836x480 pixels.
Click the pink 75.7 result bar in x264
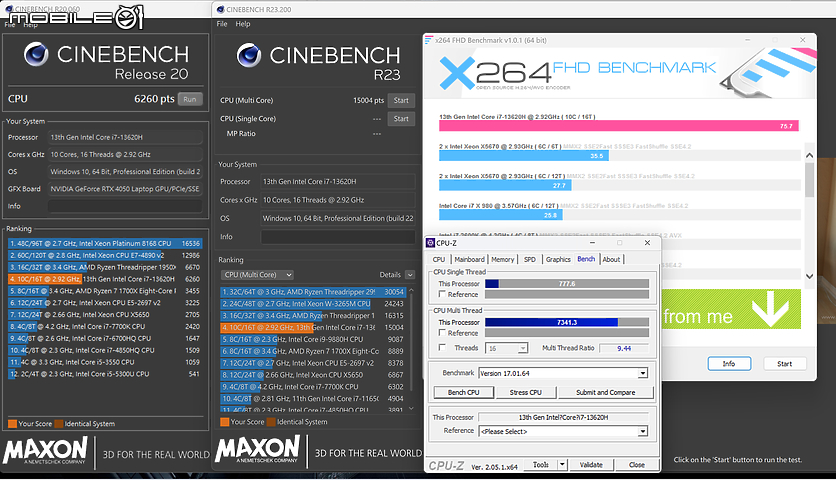(618, 126)
